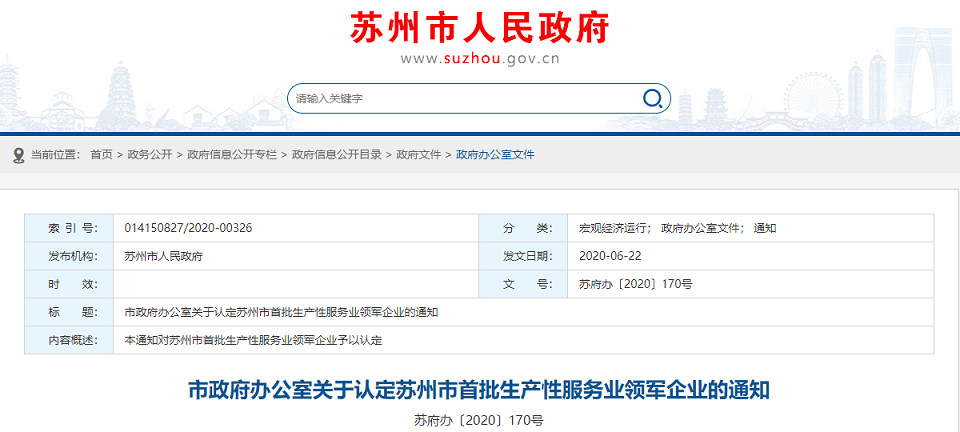Viewport: 960px width, 432px height.
Task: Navigate to 政府信息公开目录 breadcrumb
Action: point(336,155)
